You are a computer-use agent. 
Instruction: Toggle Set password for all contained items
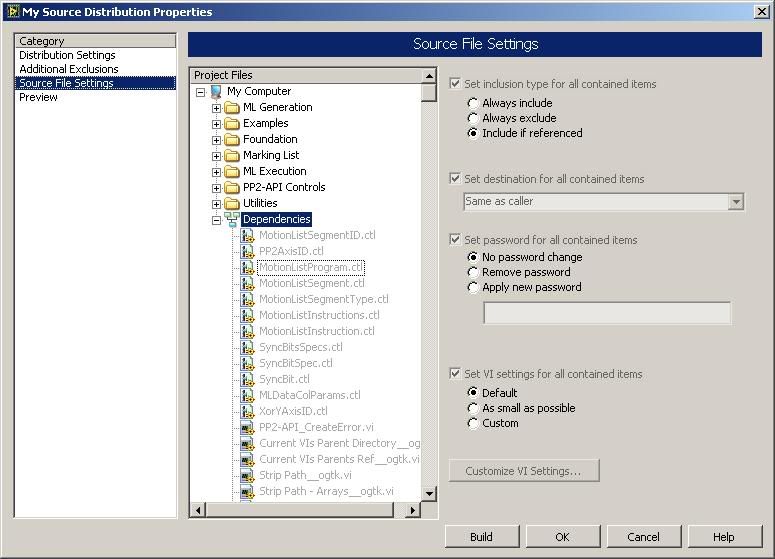pos(455,240)
